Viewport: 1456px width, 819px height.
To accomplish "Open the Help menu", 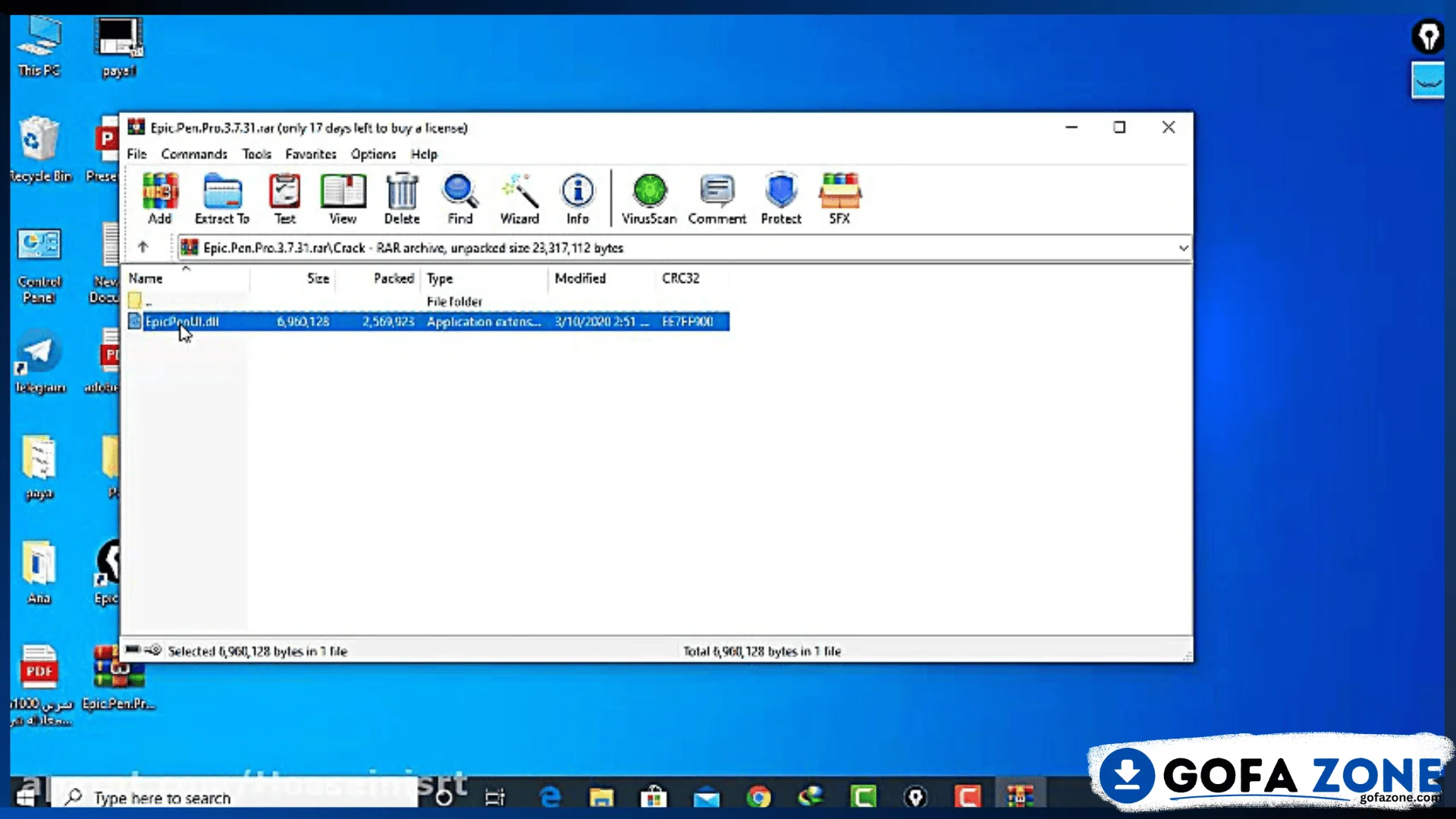I will pos(424,154).
